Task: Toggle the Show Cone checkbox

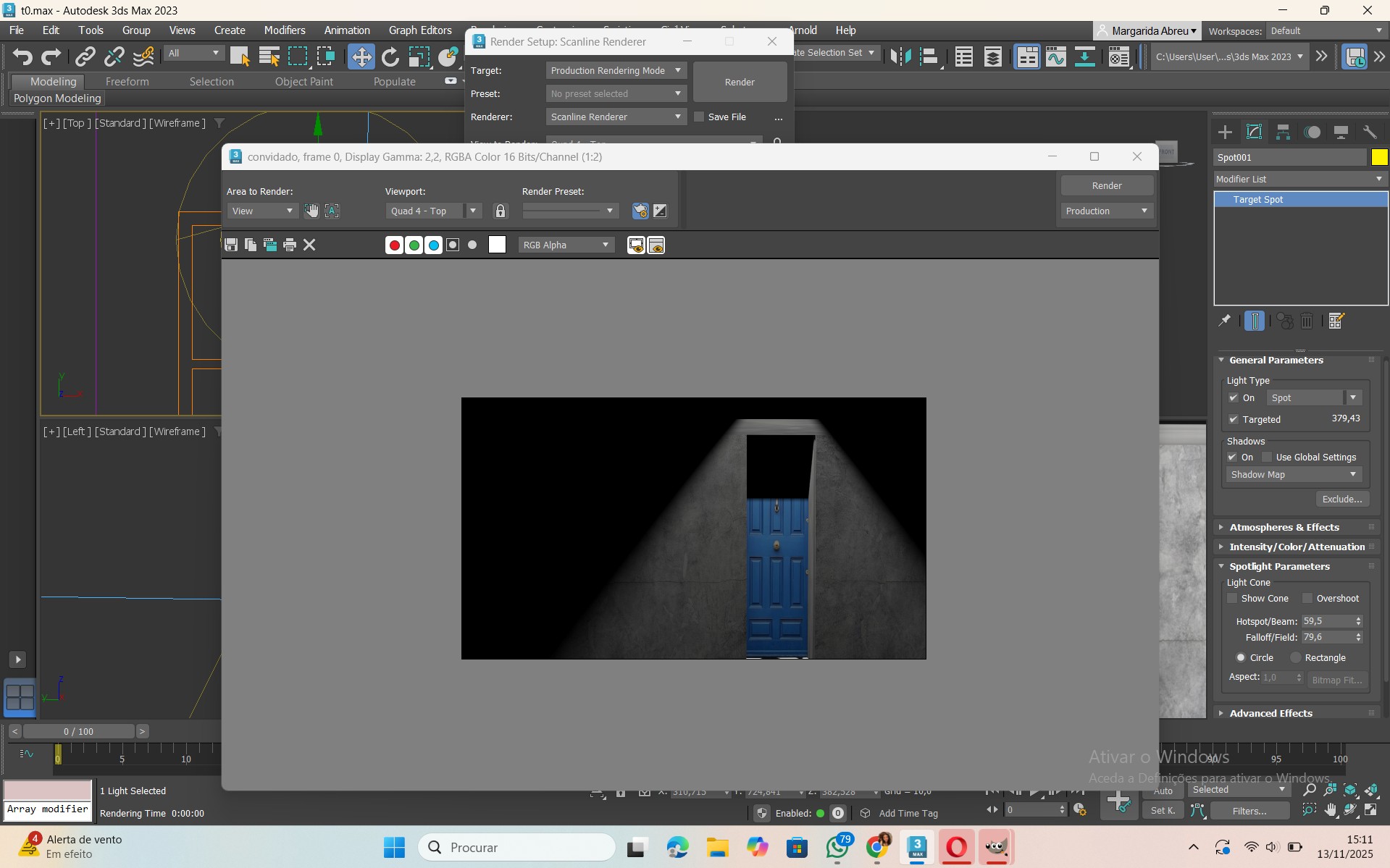Action: click(1232, 599)
